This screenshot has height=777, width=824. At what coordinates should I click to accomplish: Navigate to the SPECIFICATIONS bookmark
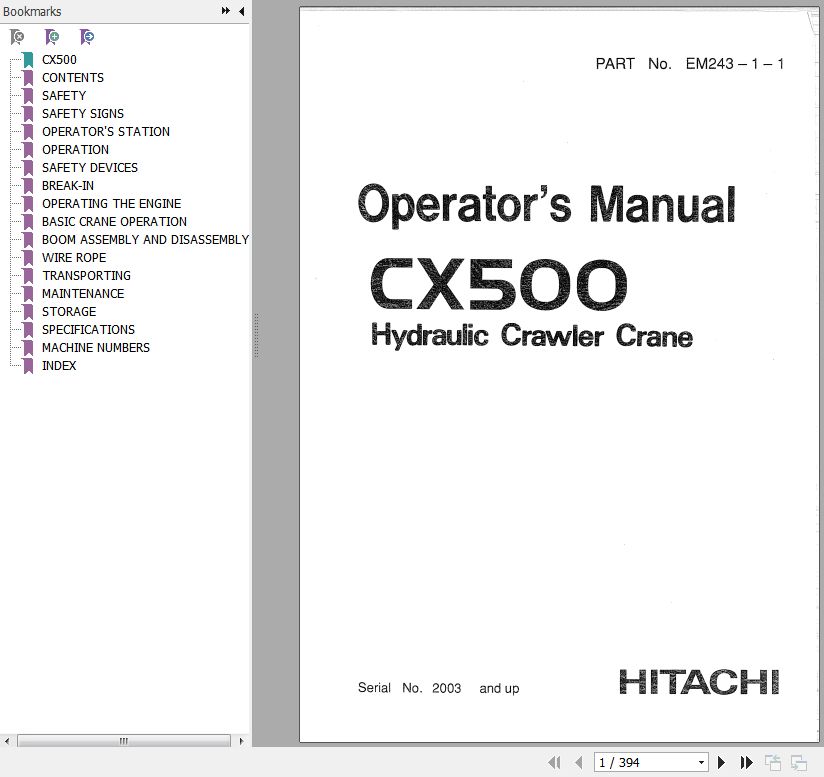point(88,329)
